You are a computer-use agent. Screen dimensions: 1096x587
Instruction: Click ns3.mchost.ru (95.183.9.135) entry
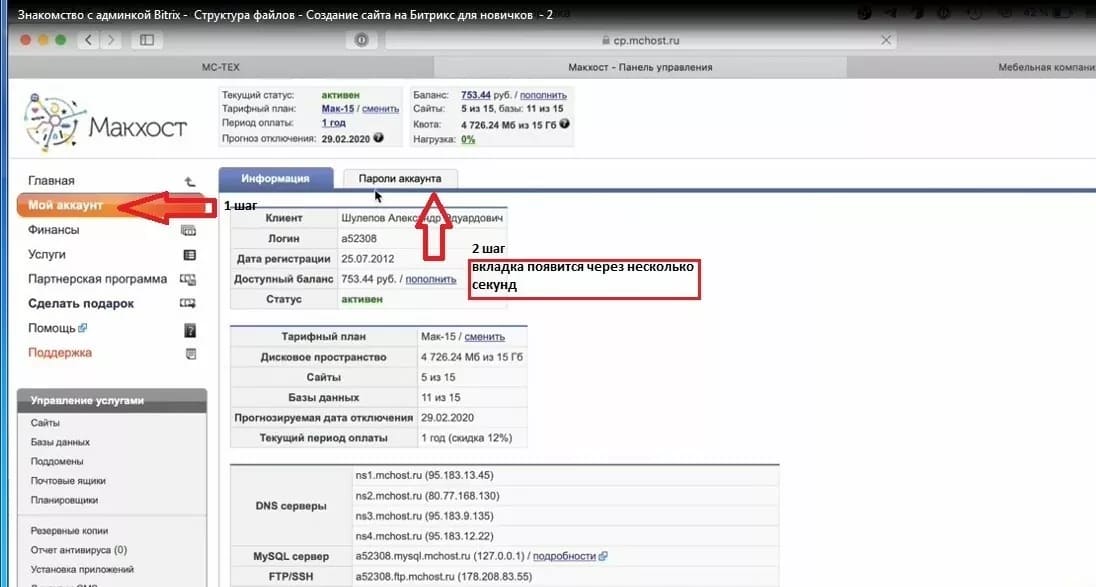click(424, 516)
